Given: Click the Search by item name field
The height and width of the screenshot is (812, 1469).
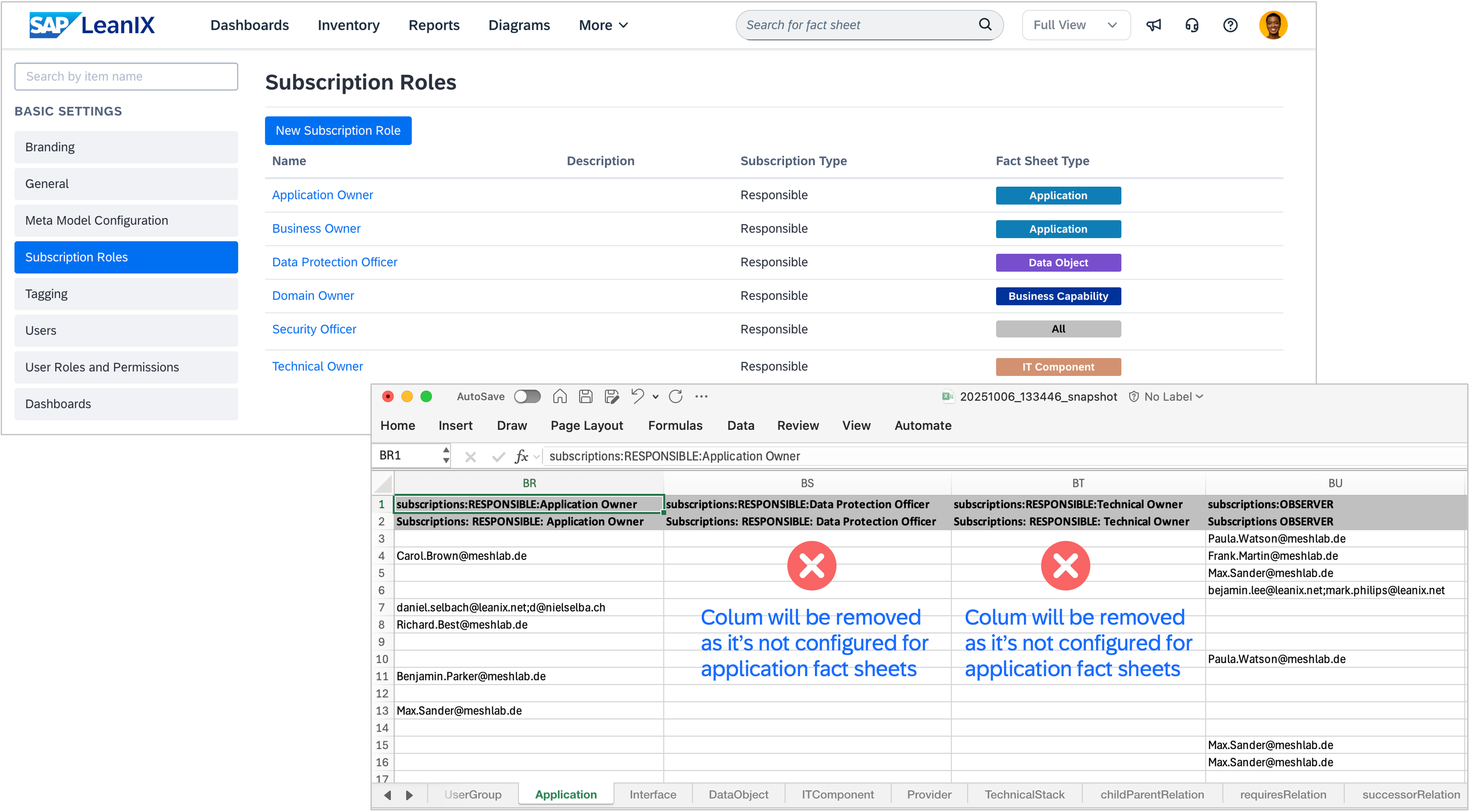Looking at the screenshot, I should click(125, 77).
